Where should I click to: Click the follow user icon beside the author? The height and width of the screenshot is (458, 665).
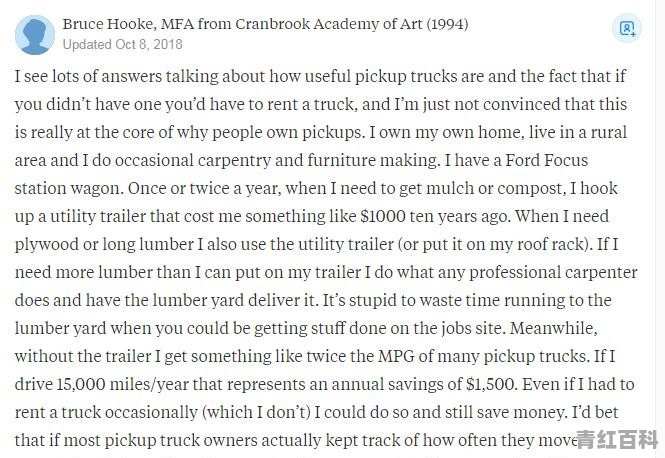coord(627,28)
